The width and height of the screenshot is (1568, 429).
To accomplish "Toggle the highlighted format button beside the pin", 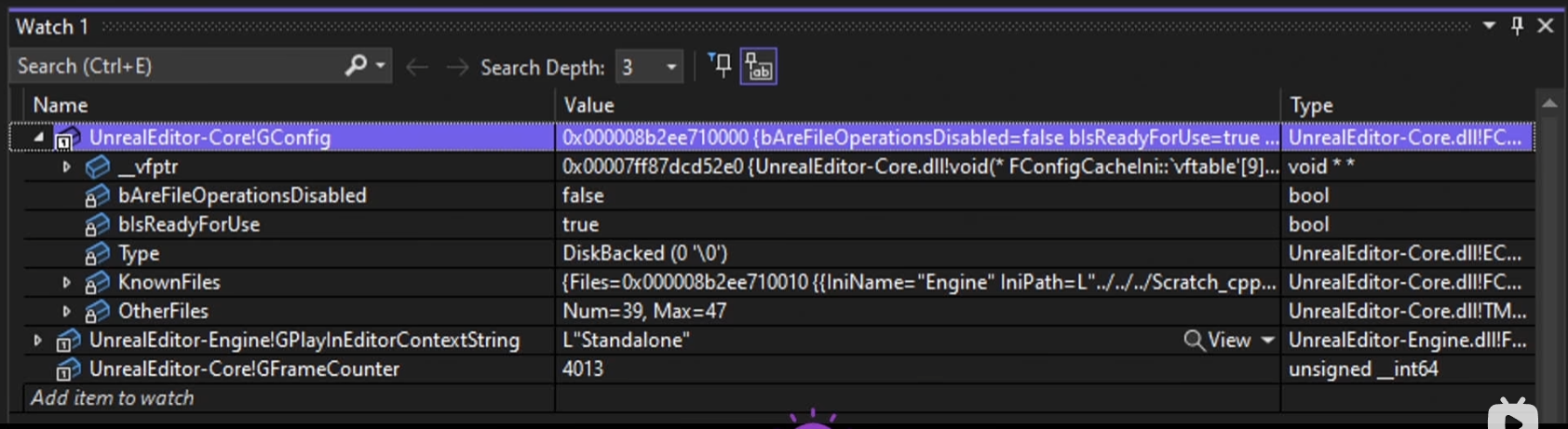I will tap(758, 67).
